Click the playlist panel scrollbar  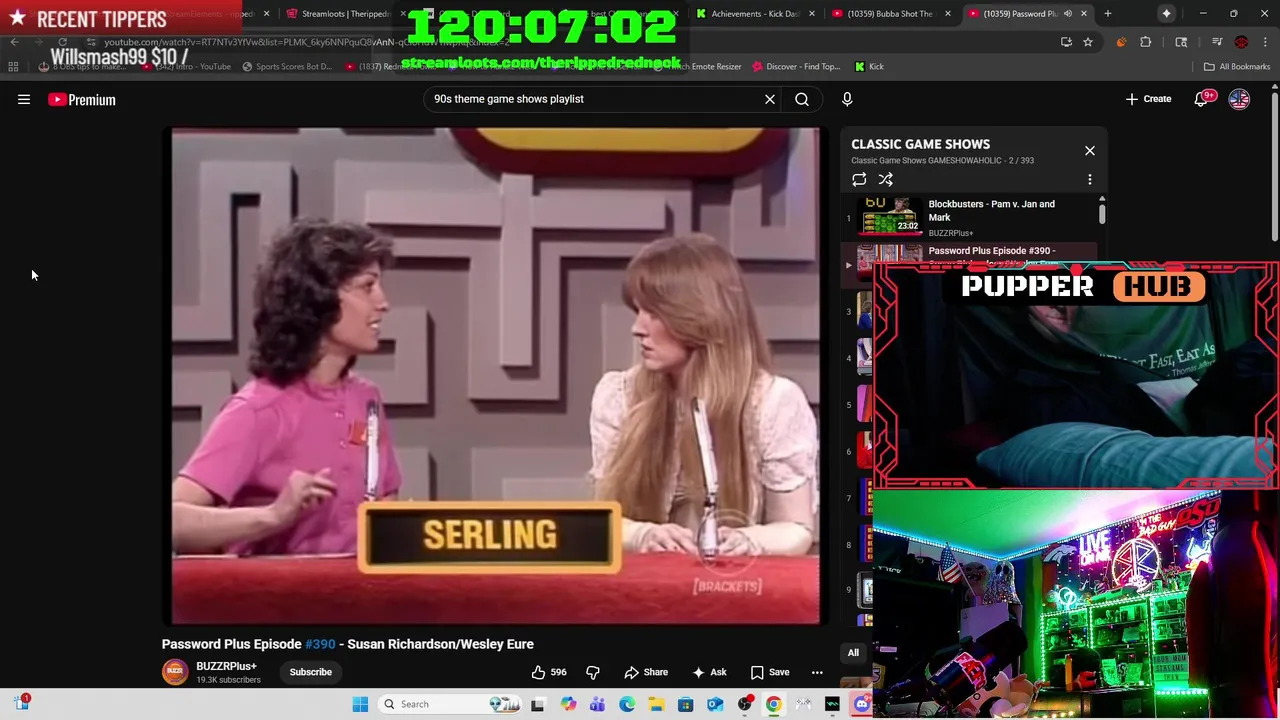[x=1102, y=213]
